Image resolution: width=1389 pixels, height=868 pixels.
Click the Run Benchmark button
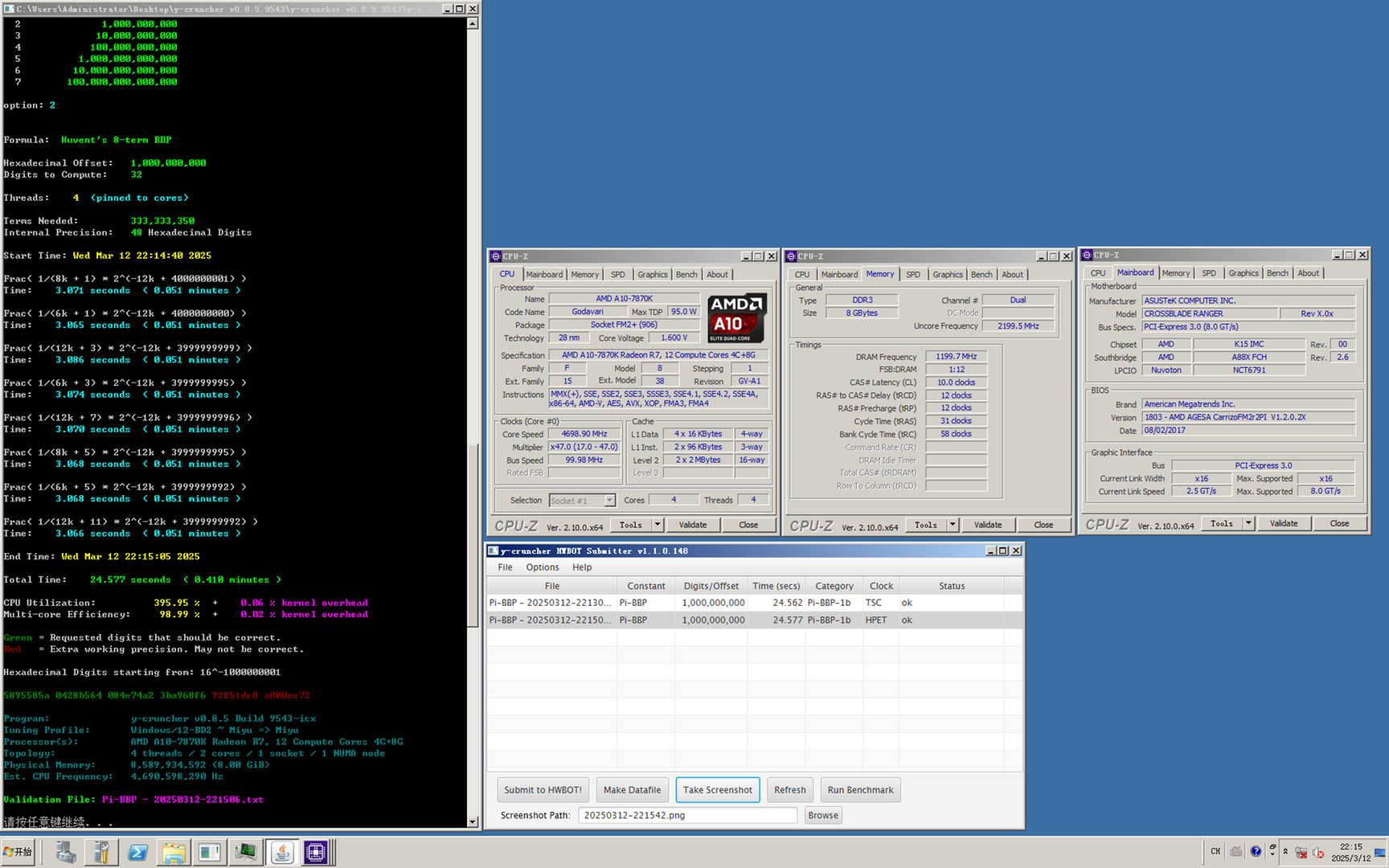pos(860,790)
